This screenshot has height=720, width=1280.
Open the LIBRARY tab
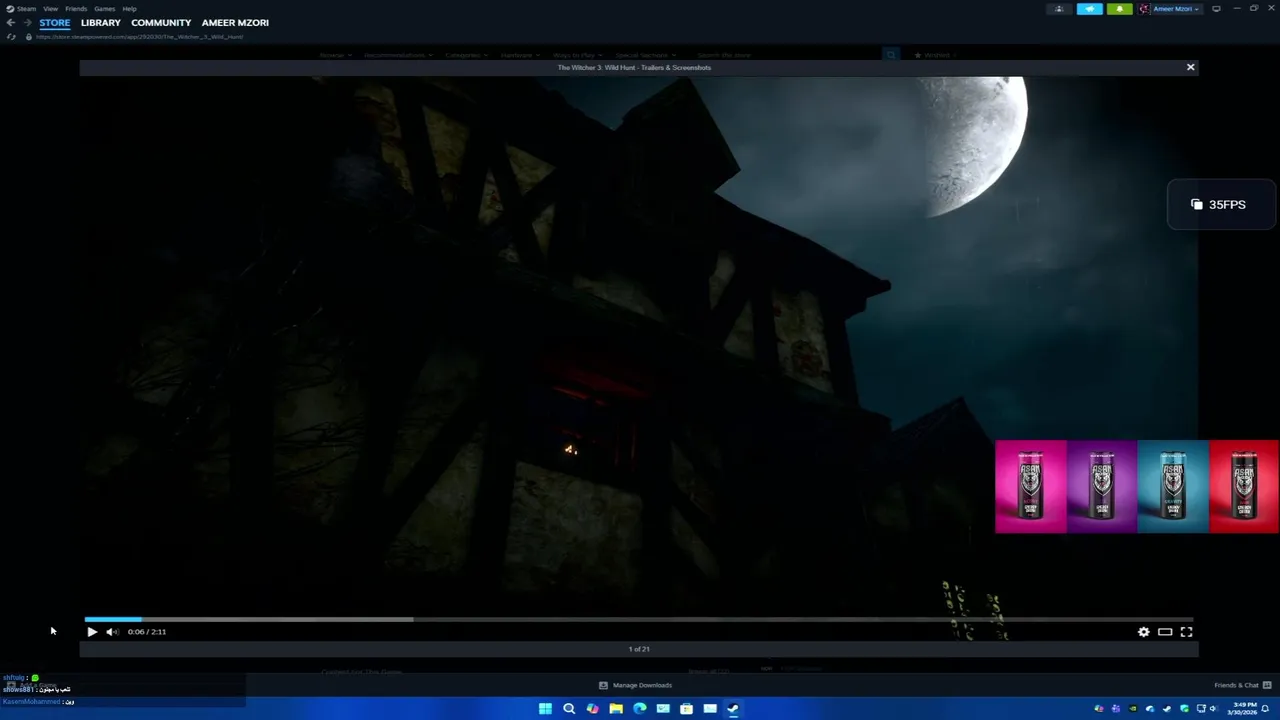point(100,22)
